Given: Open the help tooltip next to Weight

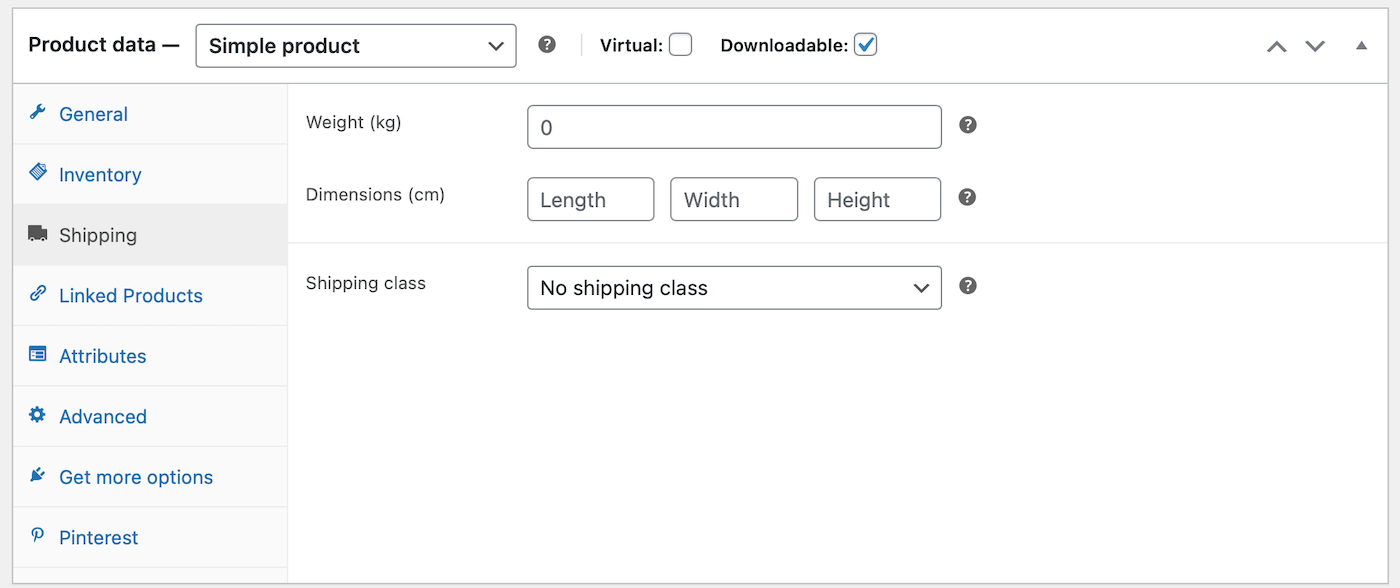Looking at the screenshot, I should (968, 124).
